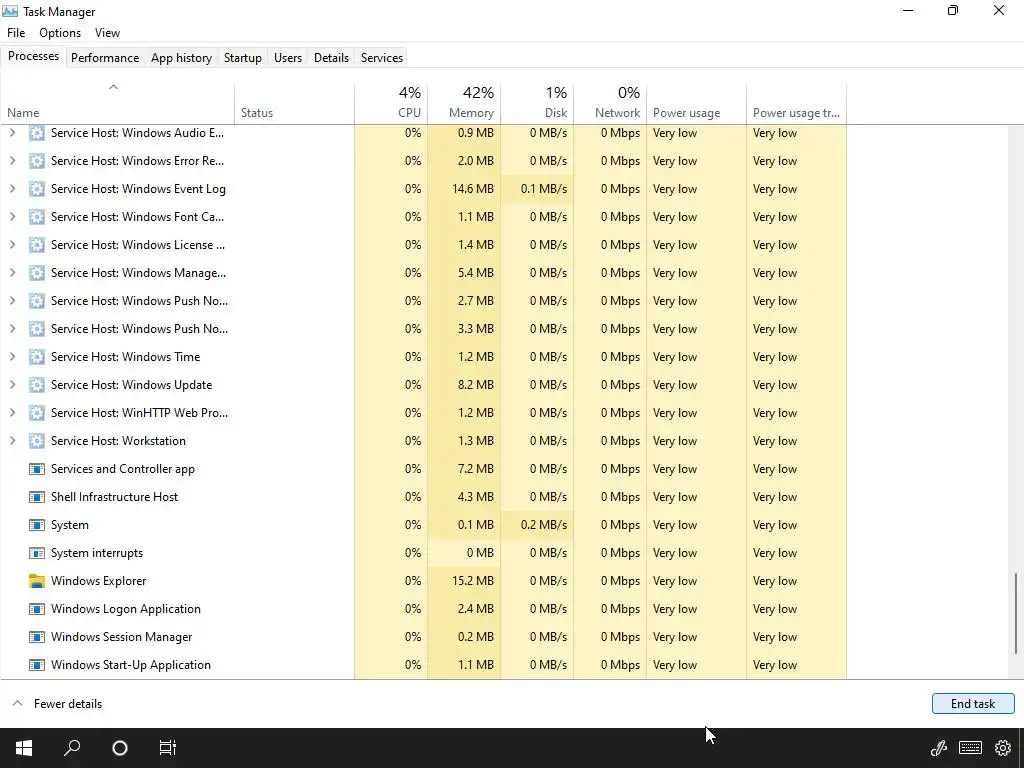Sort by the Power usage column header
The height and width of the screenshot is (768, 1024).
696,103
